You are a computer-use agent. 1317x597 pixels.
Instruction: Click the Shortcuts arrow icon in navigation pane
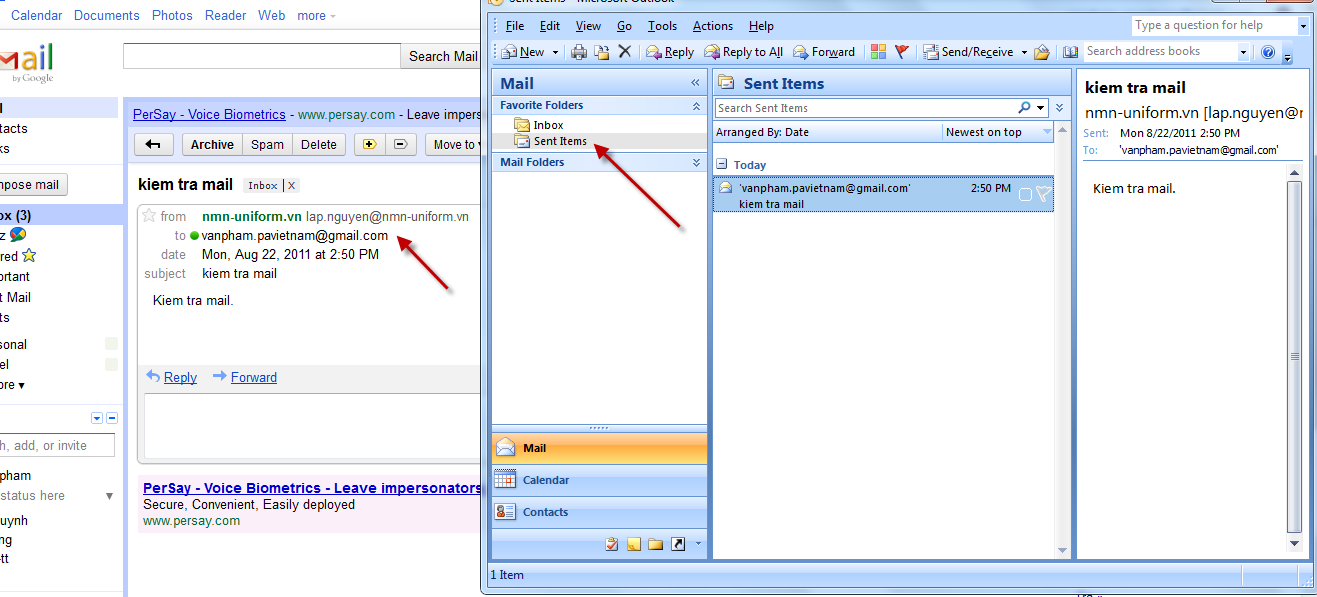tap(678, 545)
